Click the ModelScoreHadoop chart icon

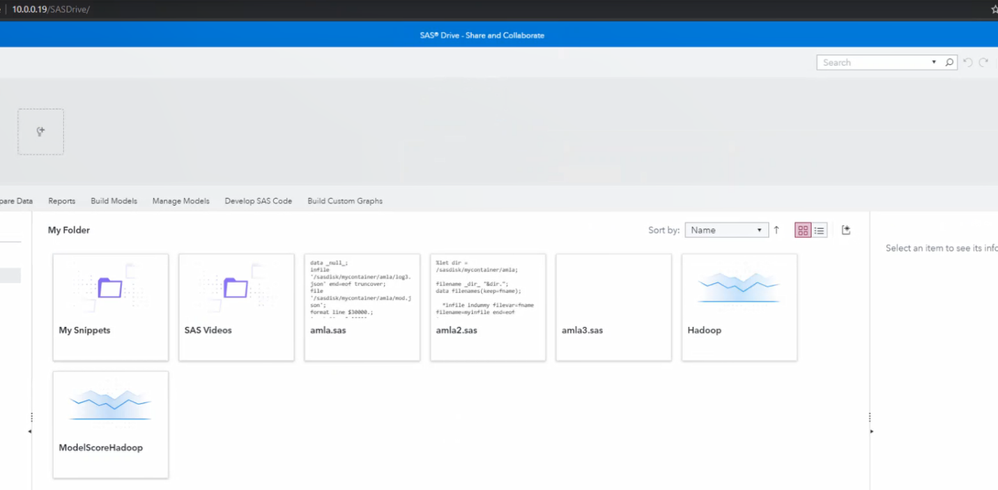tap(110, 404)
